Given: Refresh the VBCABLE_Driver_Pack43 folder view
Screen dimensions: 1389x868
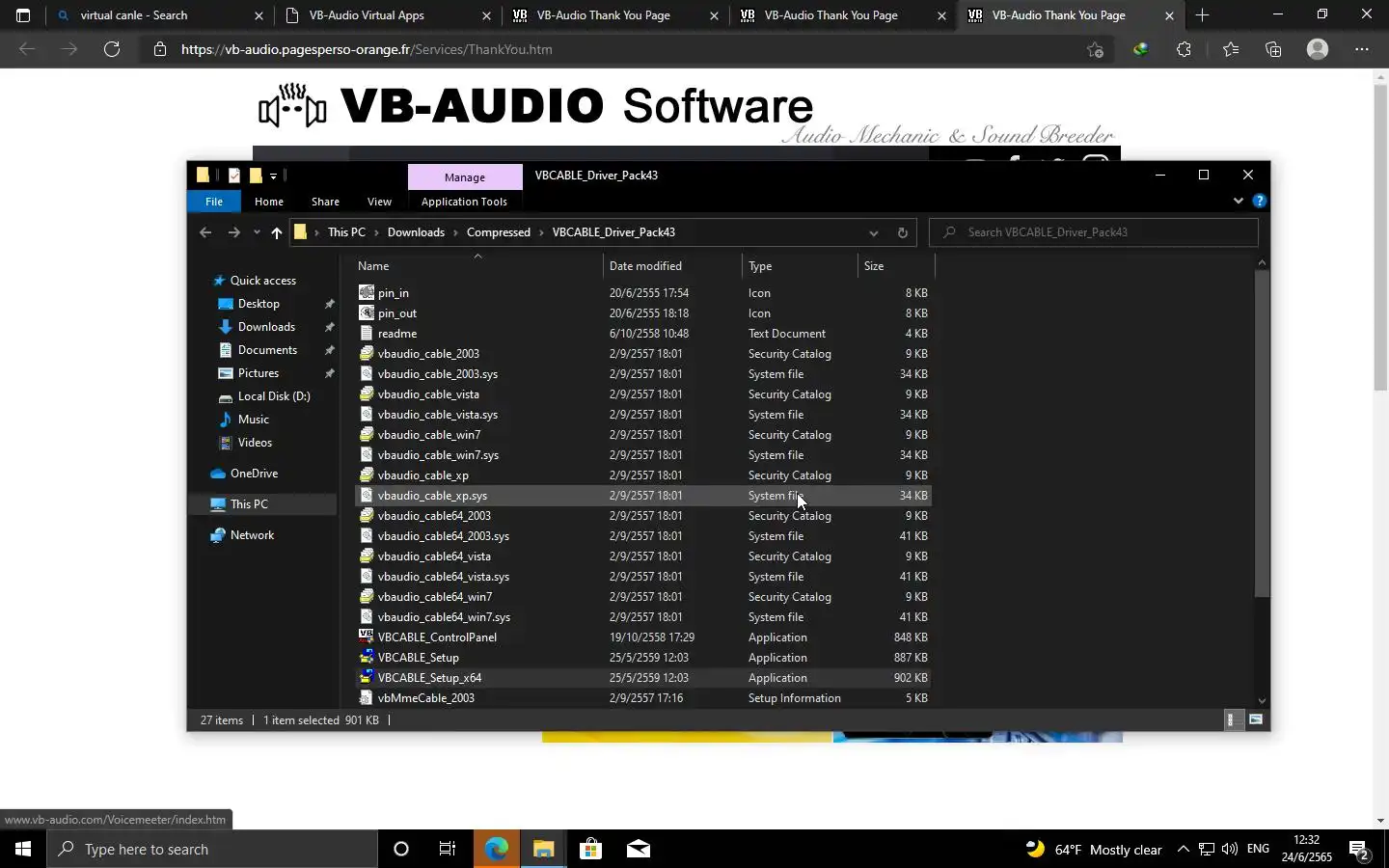Looking at the screenshot, I should pyautogui.click(x=902, y=232).
